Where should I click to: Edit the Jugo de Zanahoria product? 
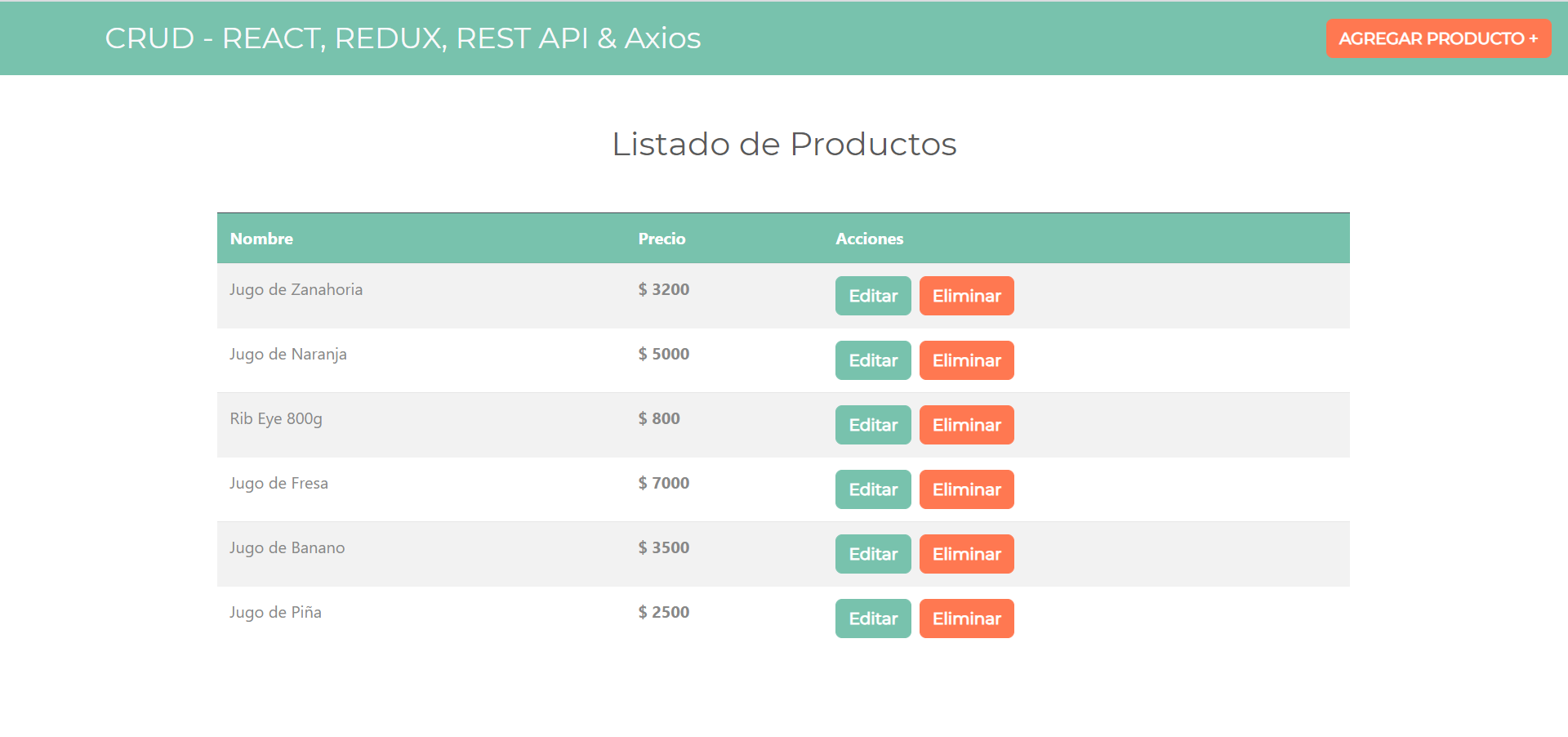point(872,296)
